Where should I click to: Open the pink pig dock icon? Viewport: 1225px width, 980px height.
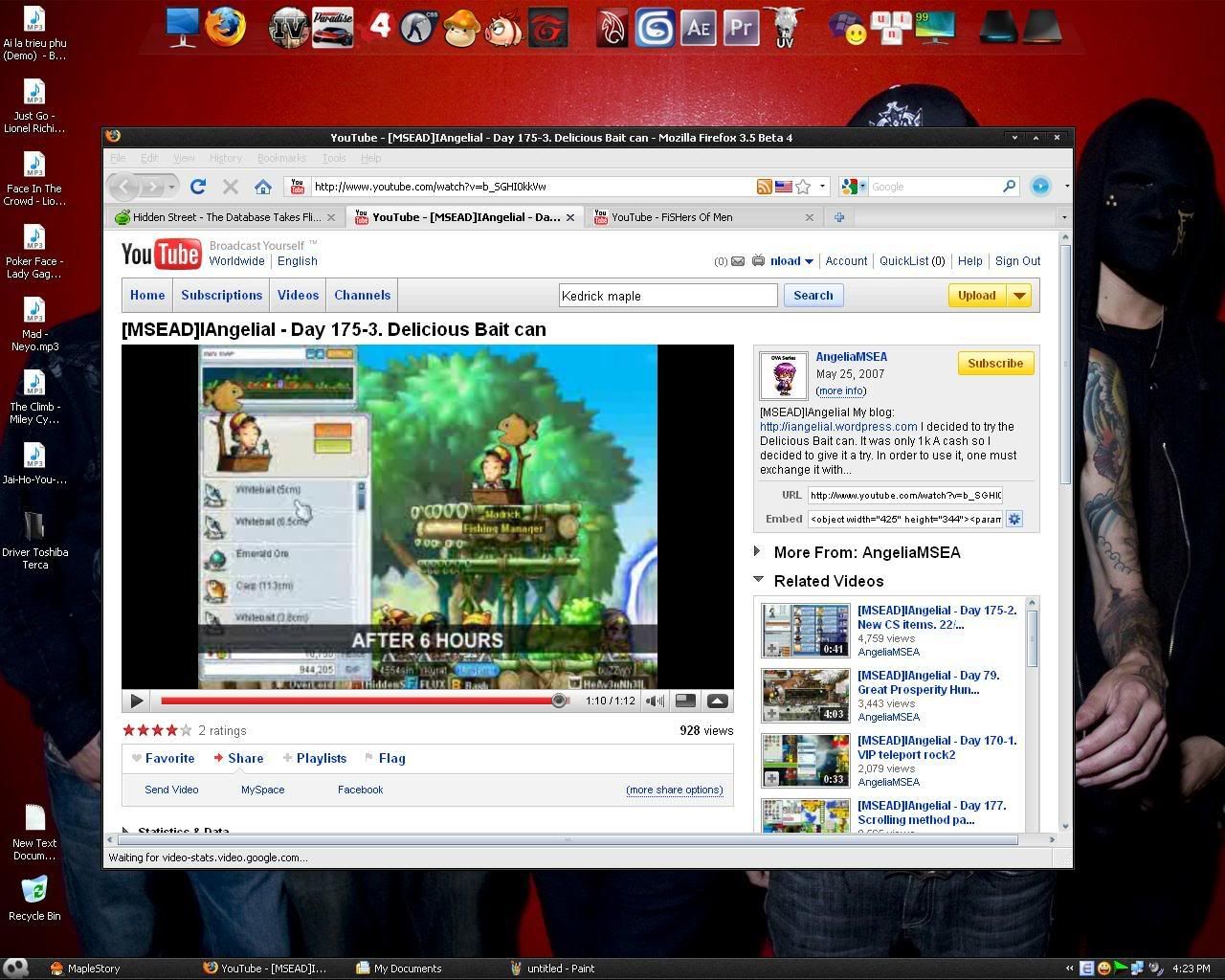pyautogui.click(x=503, y=29)
